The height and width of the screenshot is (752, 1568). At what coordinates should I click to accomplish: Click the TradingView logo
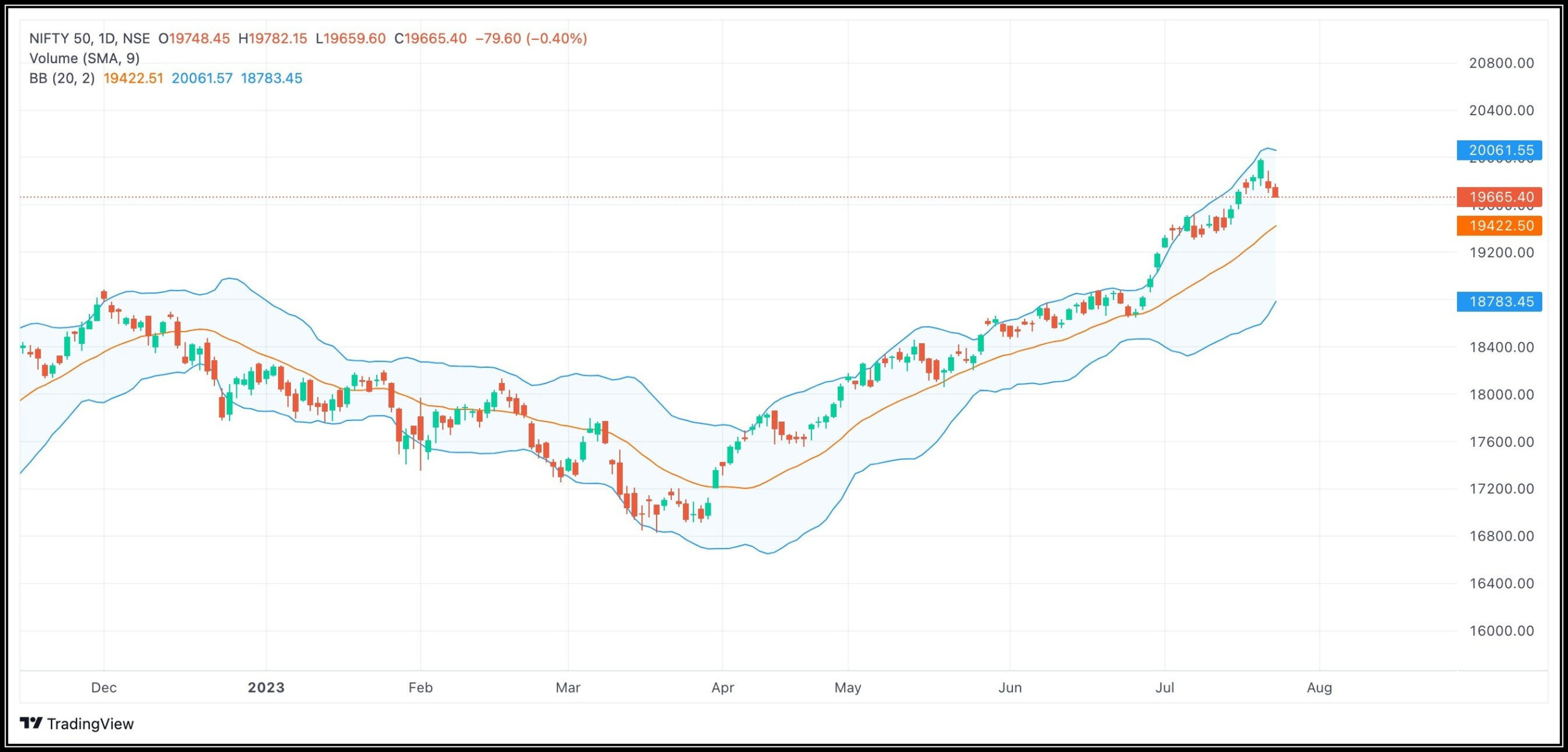(x=31, y=724)
